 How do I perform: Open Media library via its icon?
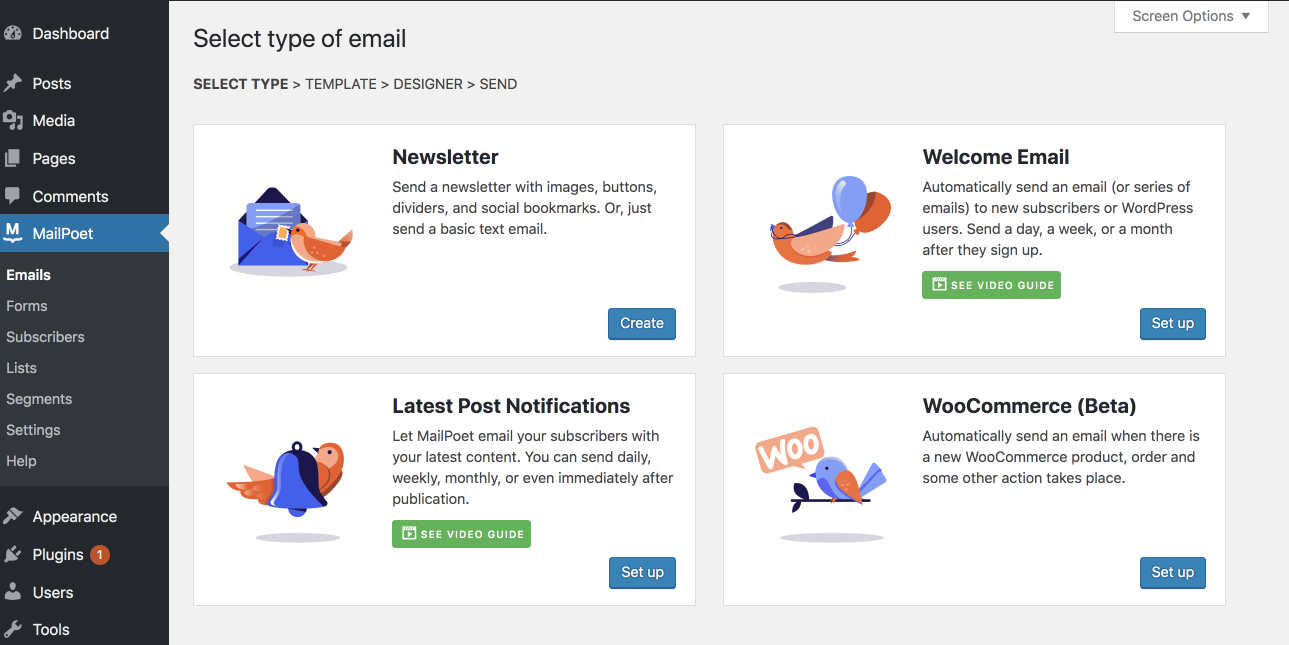16,120
